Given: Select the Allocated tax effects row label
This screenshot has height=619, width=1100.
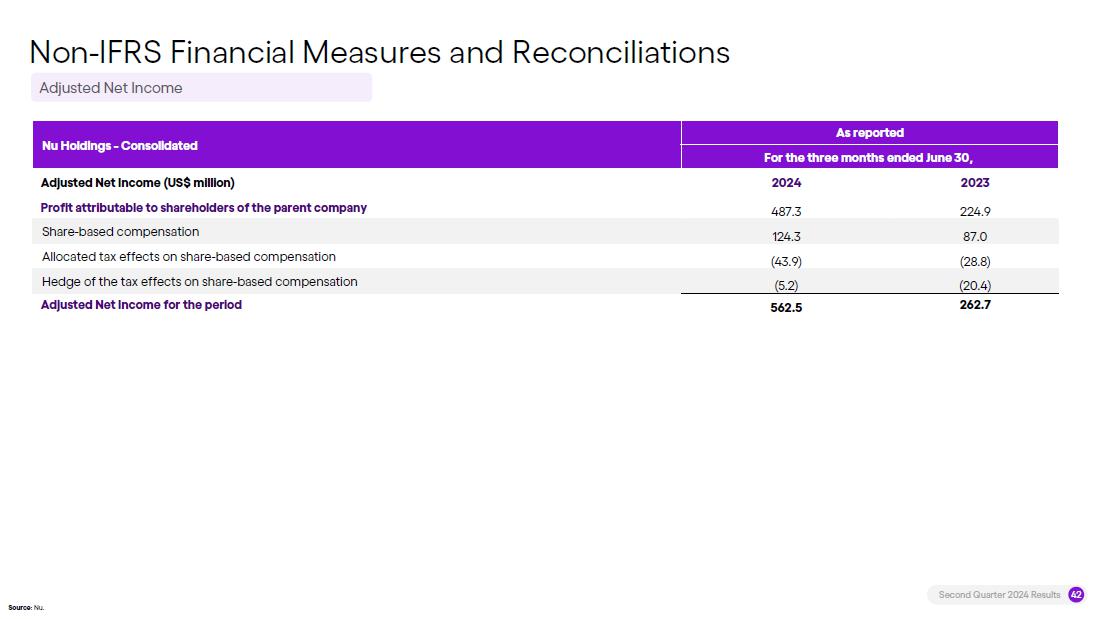Looking at the screenshot, I should 189,257.
